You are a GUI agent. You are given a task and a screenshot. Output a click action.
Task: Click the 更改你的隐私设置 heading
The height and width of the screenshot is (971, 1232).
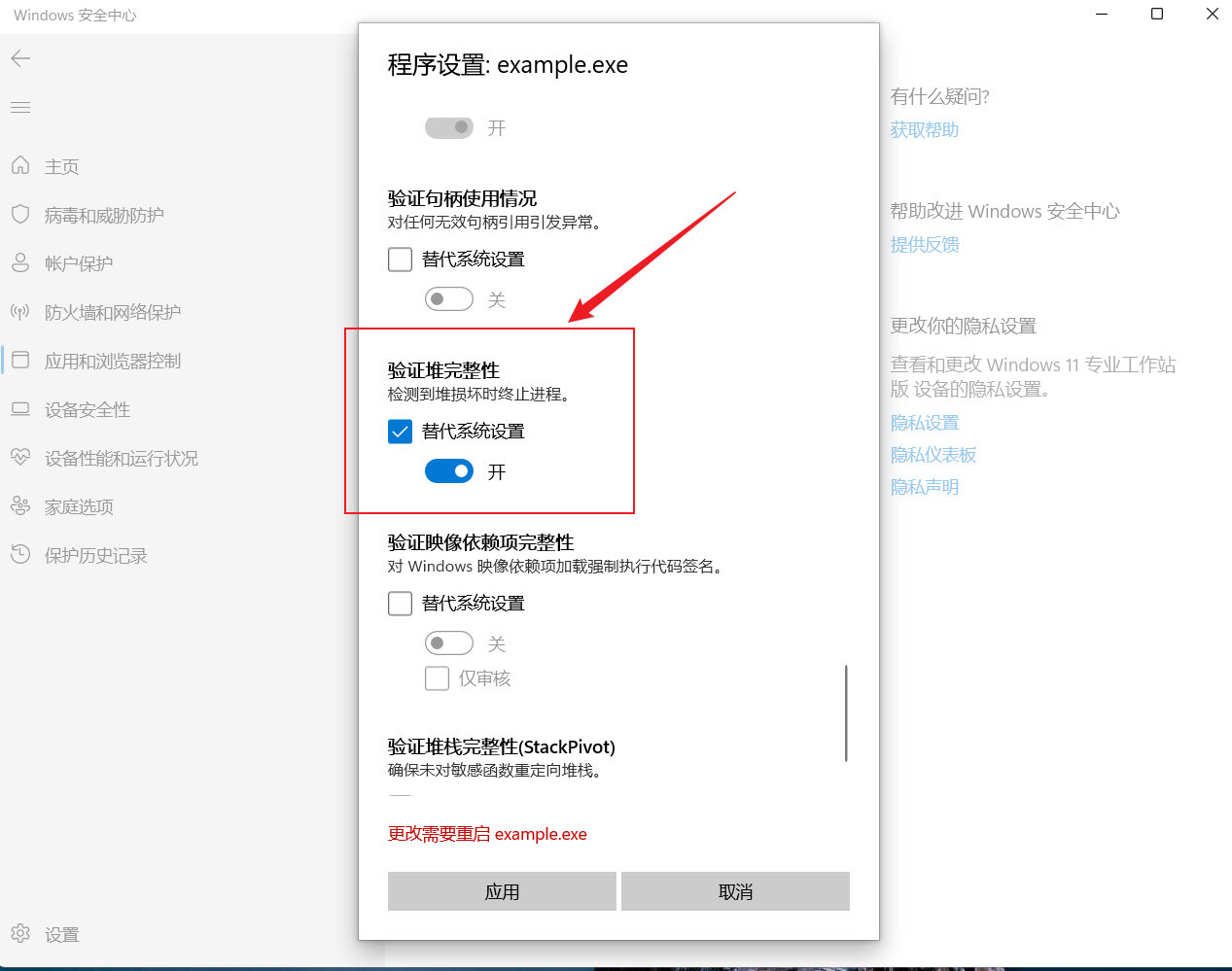point(964,326)
